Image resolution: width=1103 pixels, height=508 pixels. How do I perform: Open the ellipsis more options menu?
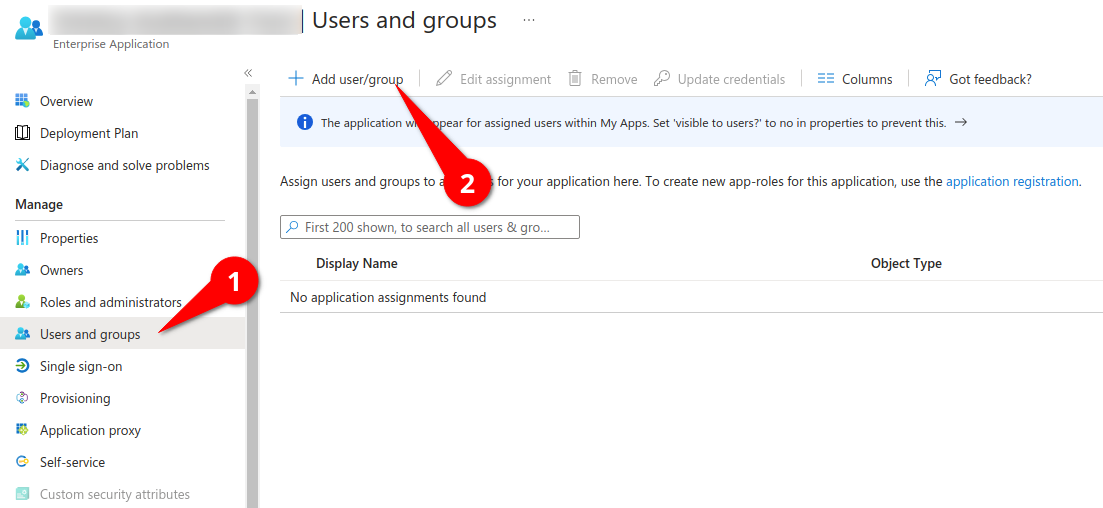529,20
